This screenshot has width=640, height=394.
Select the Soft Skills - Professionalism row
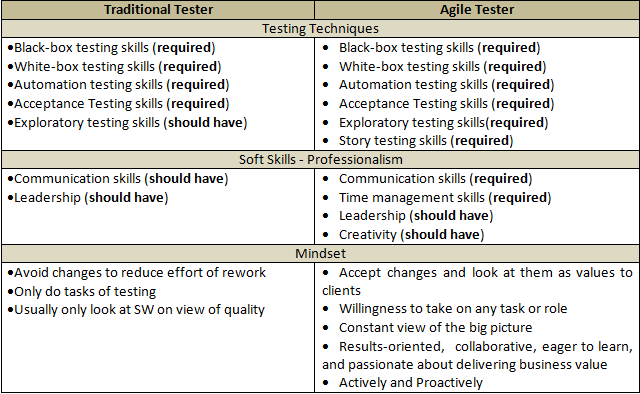click(320, 159)
